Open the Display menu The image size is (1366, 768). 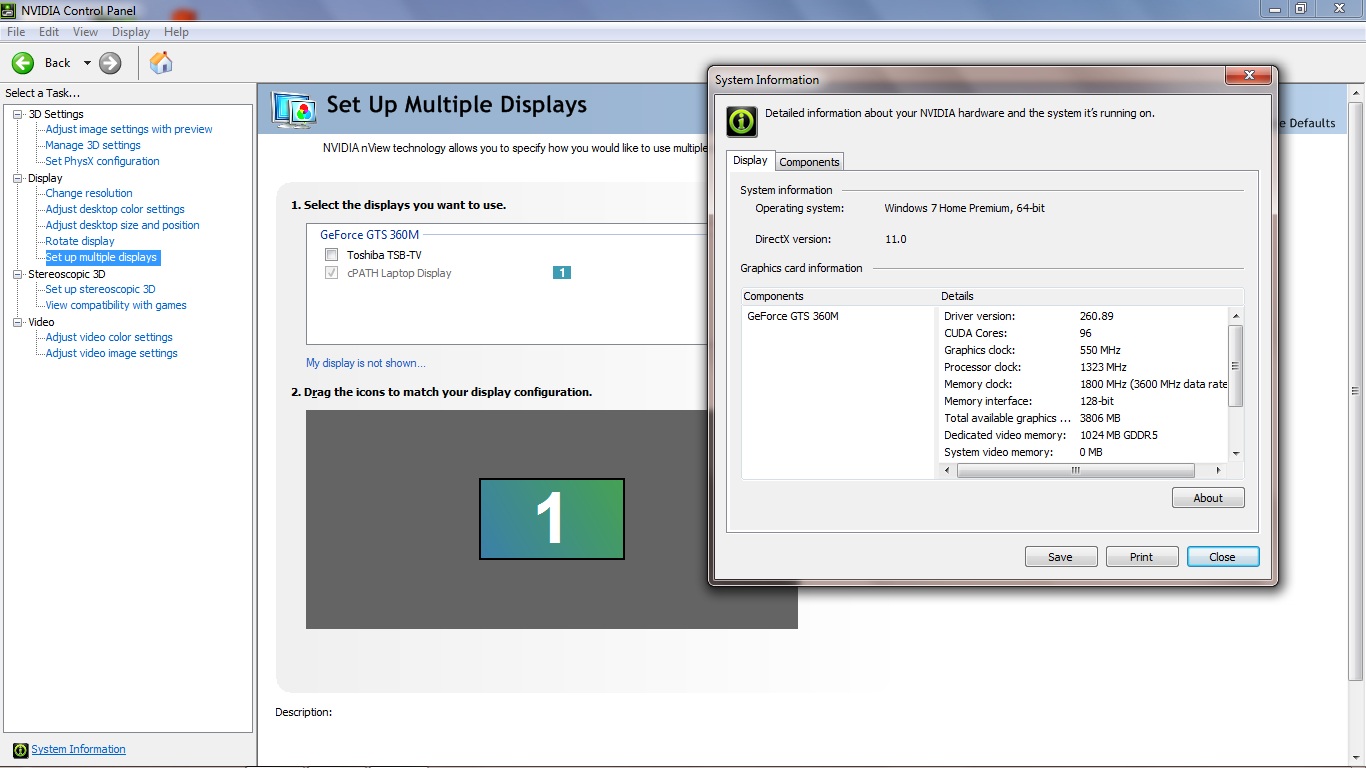[x=131, y=32]
